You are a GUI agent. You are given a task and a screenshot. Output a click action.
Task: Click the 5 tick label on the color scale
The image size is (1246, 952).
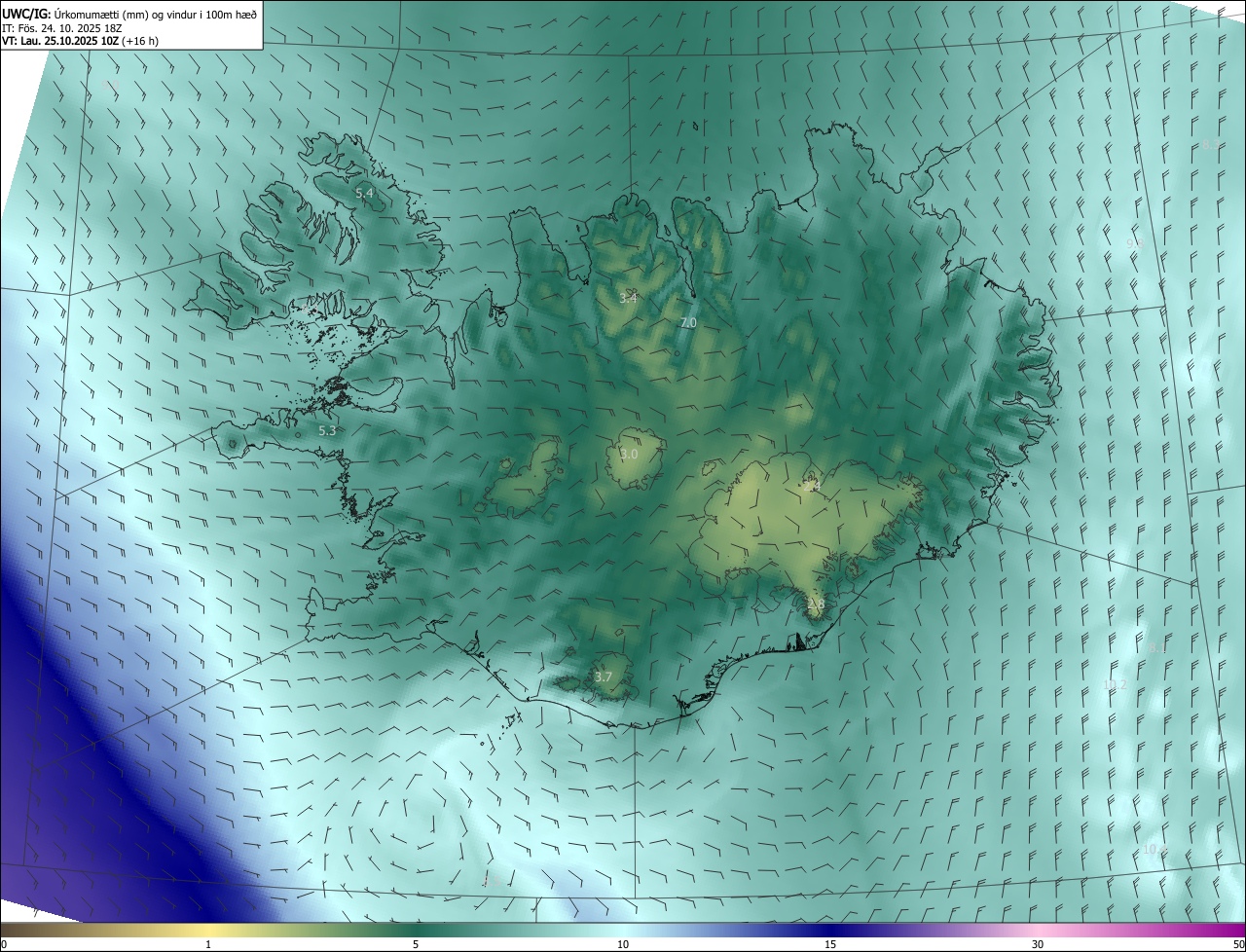[x=416, y=945]
